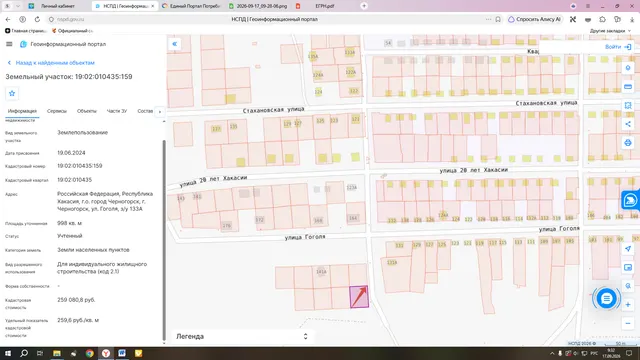Go back to found objects link
This screenshot has height=360, width=640.
tap(51, 63)
